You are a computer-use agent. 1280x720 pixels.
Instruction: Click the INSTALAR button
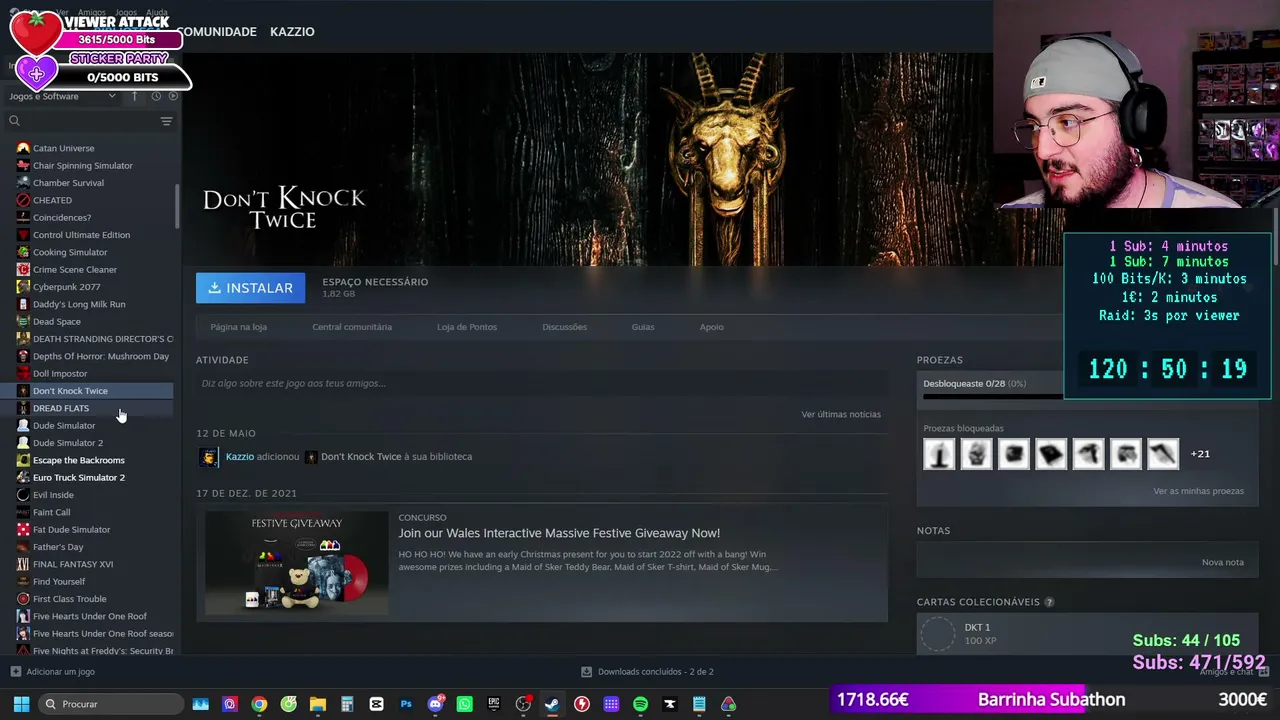click(250, 288)
